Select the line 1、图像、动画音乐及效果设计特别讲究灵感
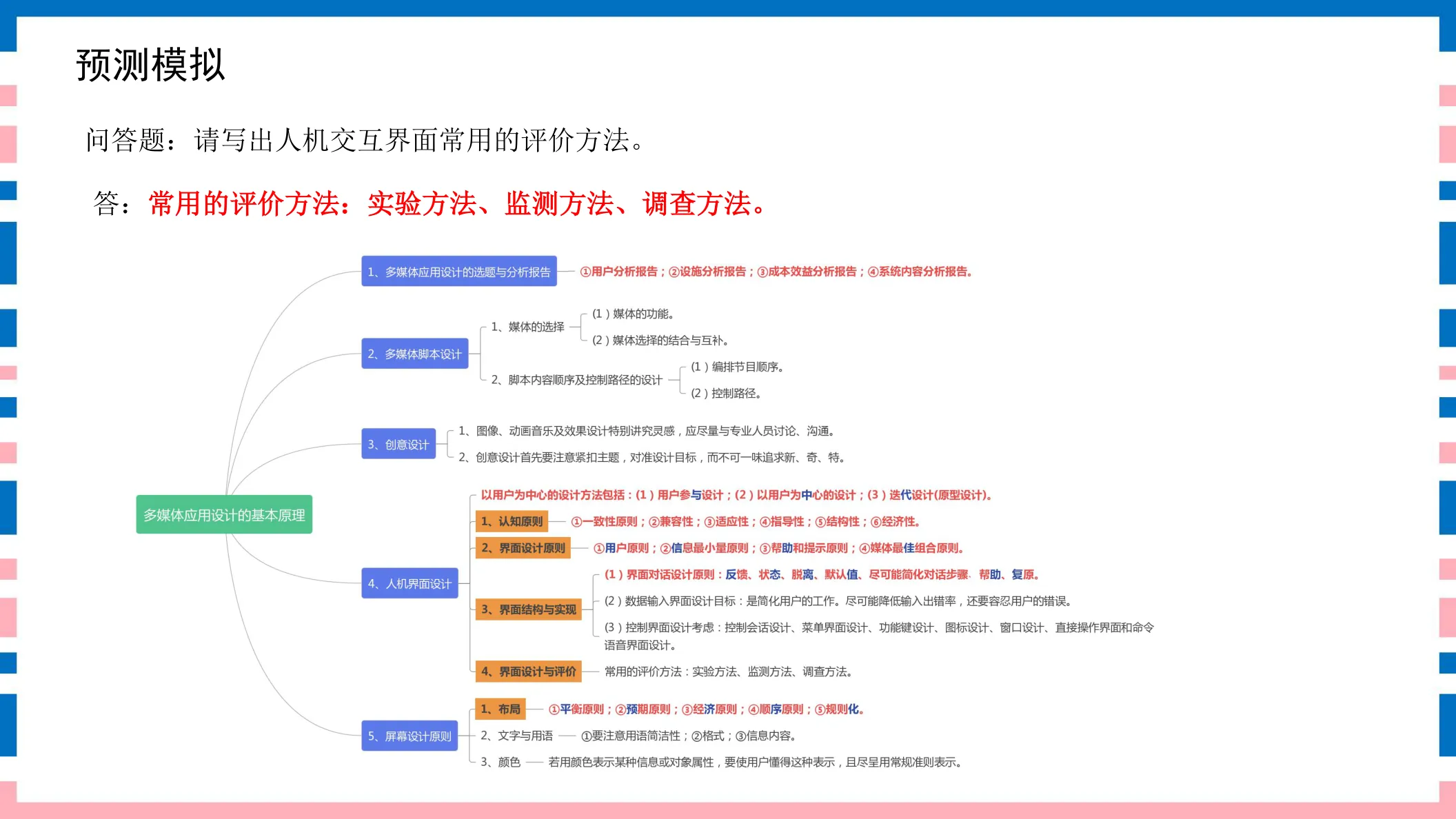Image resolution: width=1456 pixels, height=819 pixels. 648,431
